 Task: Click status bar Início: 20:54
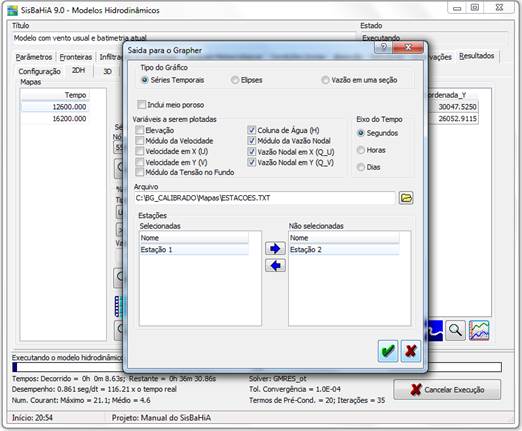[32, 418]
